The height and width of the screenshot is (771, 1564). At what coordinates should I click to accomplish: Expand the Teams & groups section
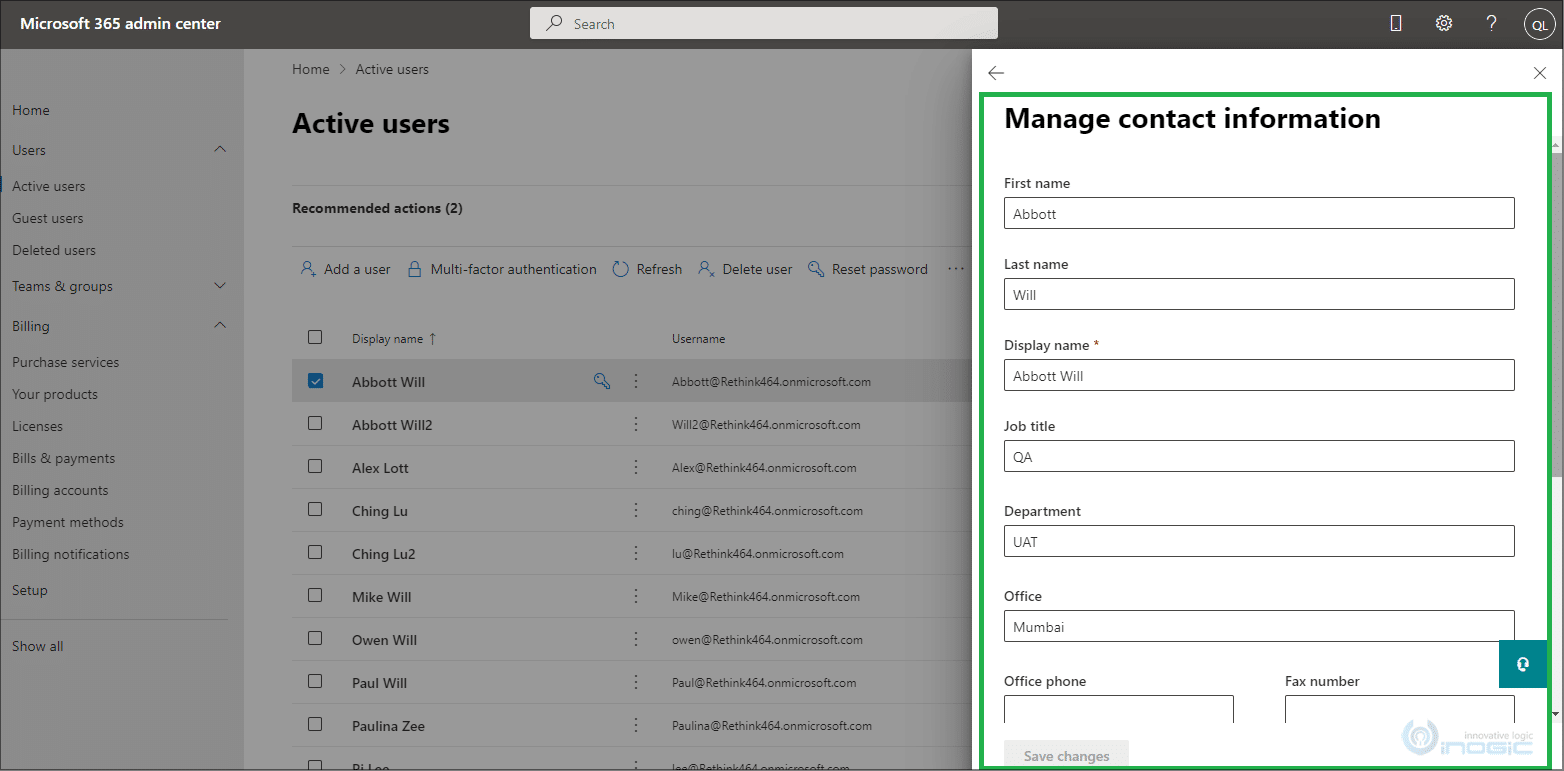[221, 286]
